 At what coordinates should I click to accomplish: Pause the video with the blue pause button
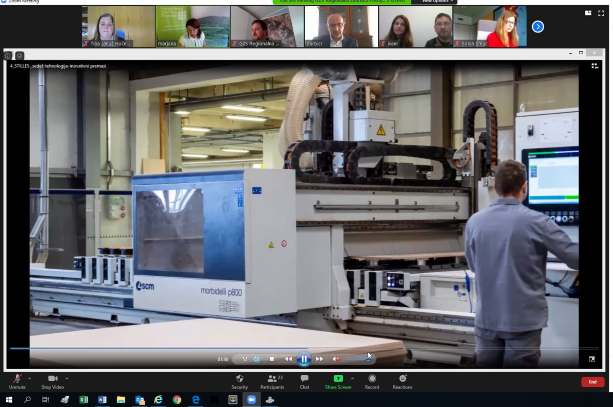point(304,359)
